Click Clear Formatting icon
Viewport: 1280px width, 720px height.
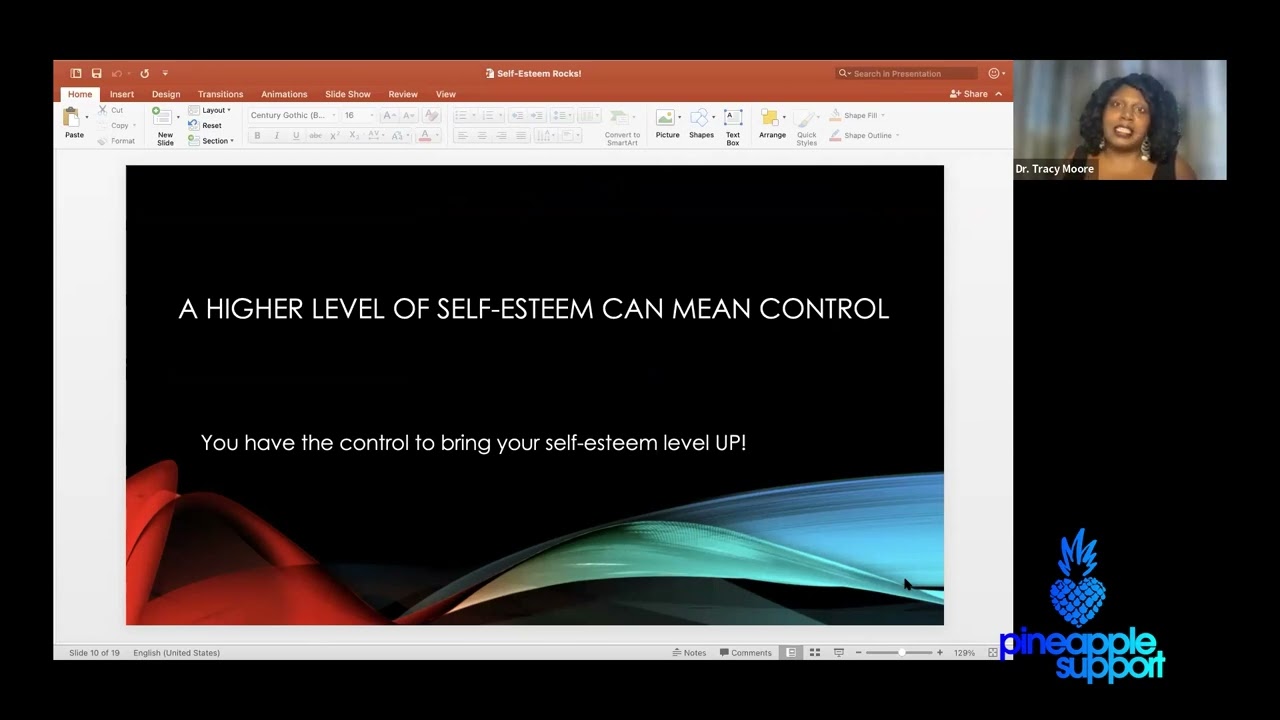click(x=431, y=115)
